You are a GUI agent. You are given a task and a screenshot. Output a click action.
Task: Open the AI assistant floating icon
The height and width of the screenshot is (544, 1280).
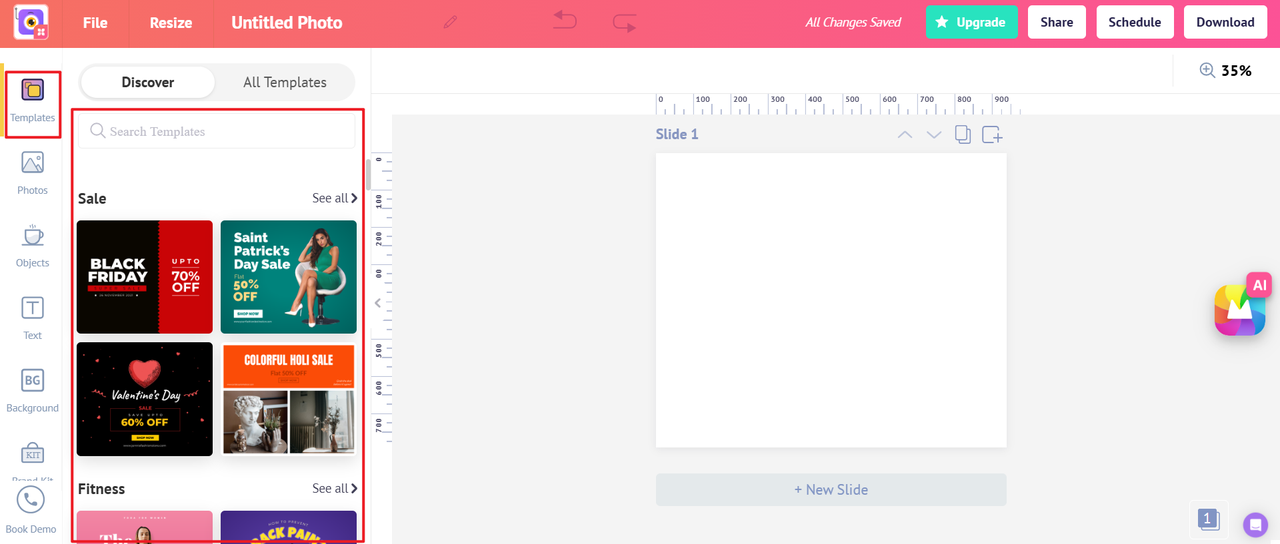click(x=1241, y=305)
